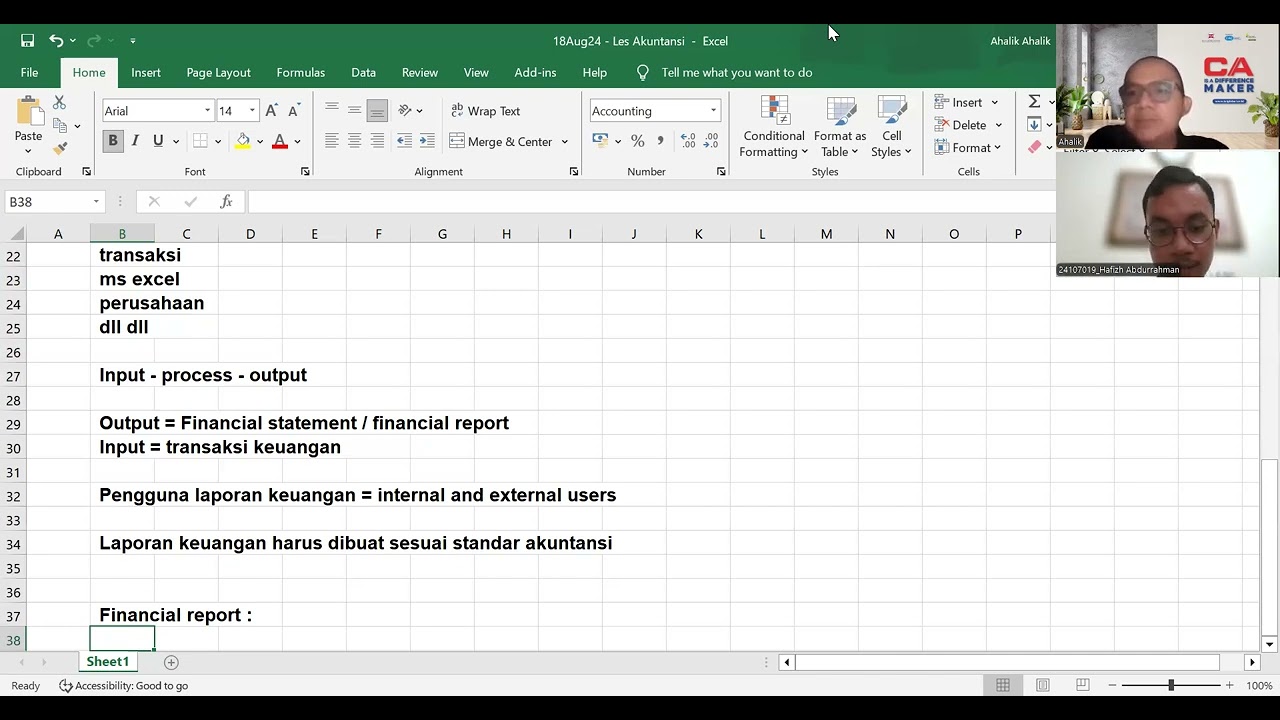
Task: Toggle Align Left button
Action: [332, 141]
